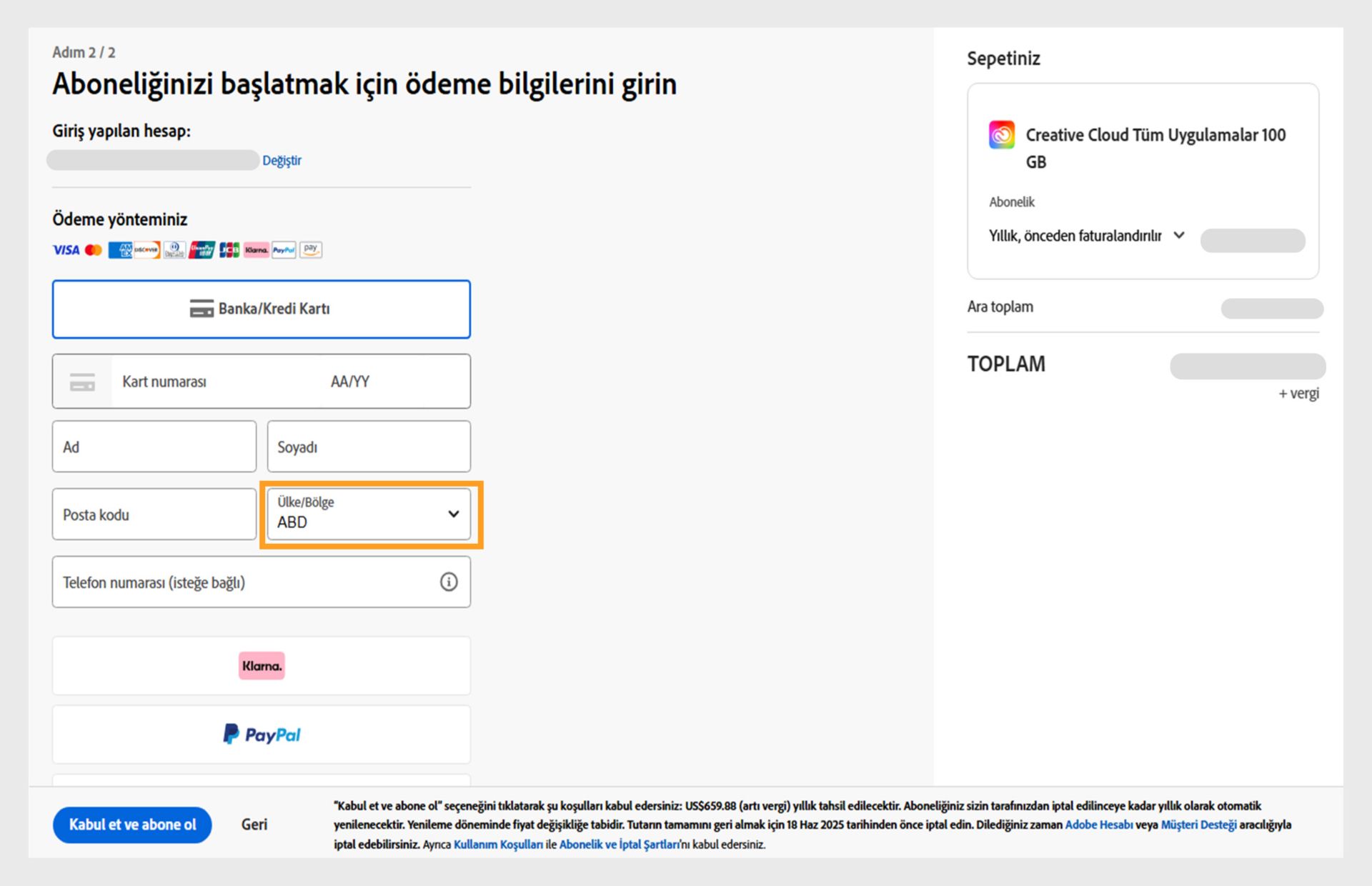Viewport: 1372px width, 886px height.
Task: Click the phone number info icon
Action: click(x=448, y=582)
